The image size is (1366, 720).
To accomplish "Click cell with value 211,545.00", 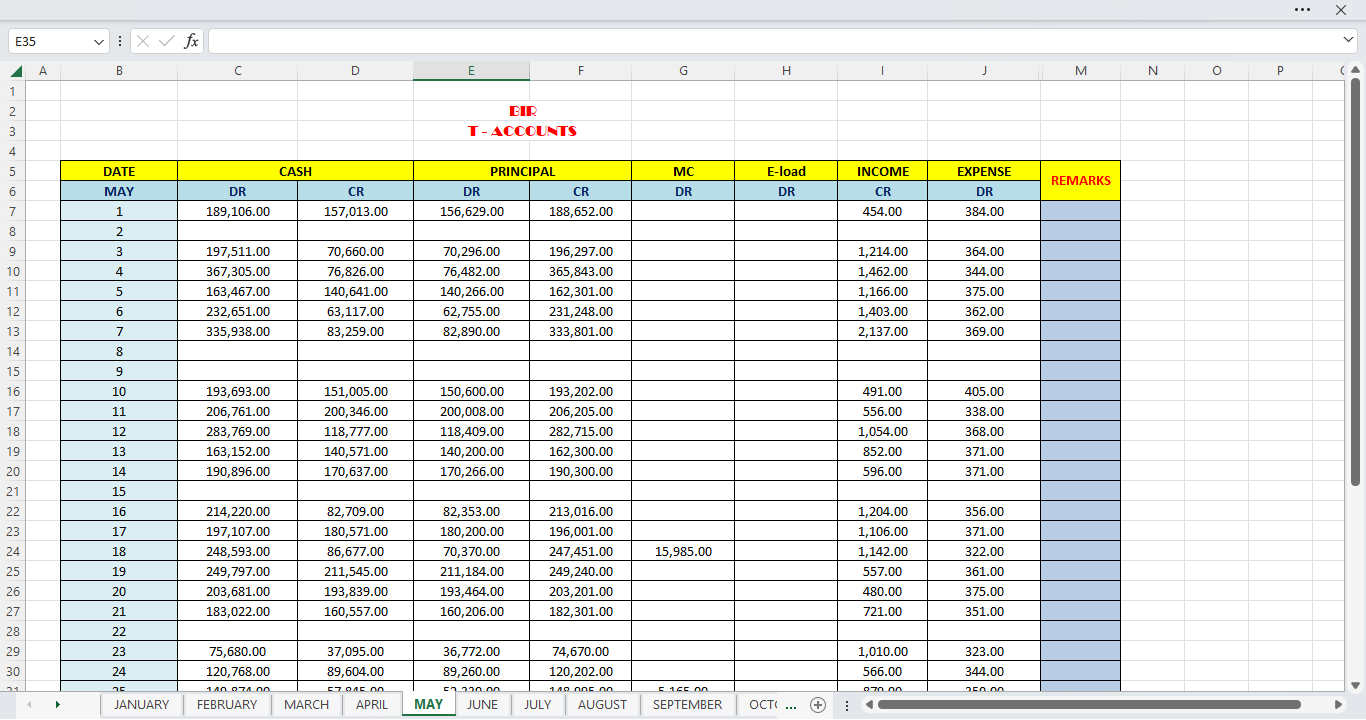I will coord(356,571).
